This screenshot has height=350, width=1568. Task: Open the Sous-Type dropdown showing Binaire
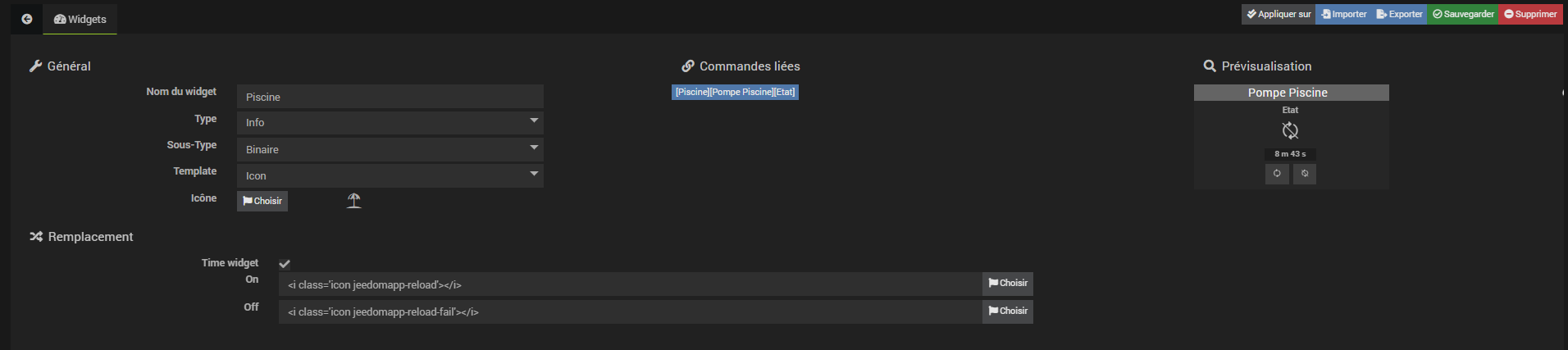pos(390,149)
